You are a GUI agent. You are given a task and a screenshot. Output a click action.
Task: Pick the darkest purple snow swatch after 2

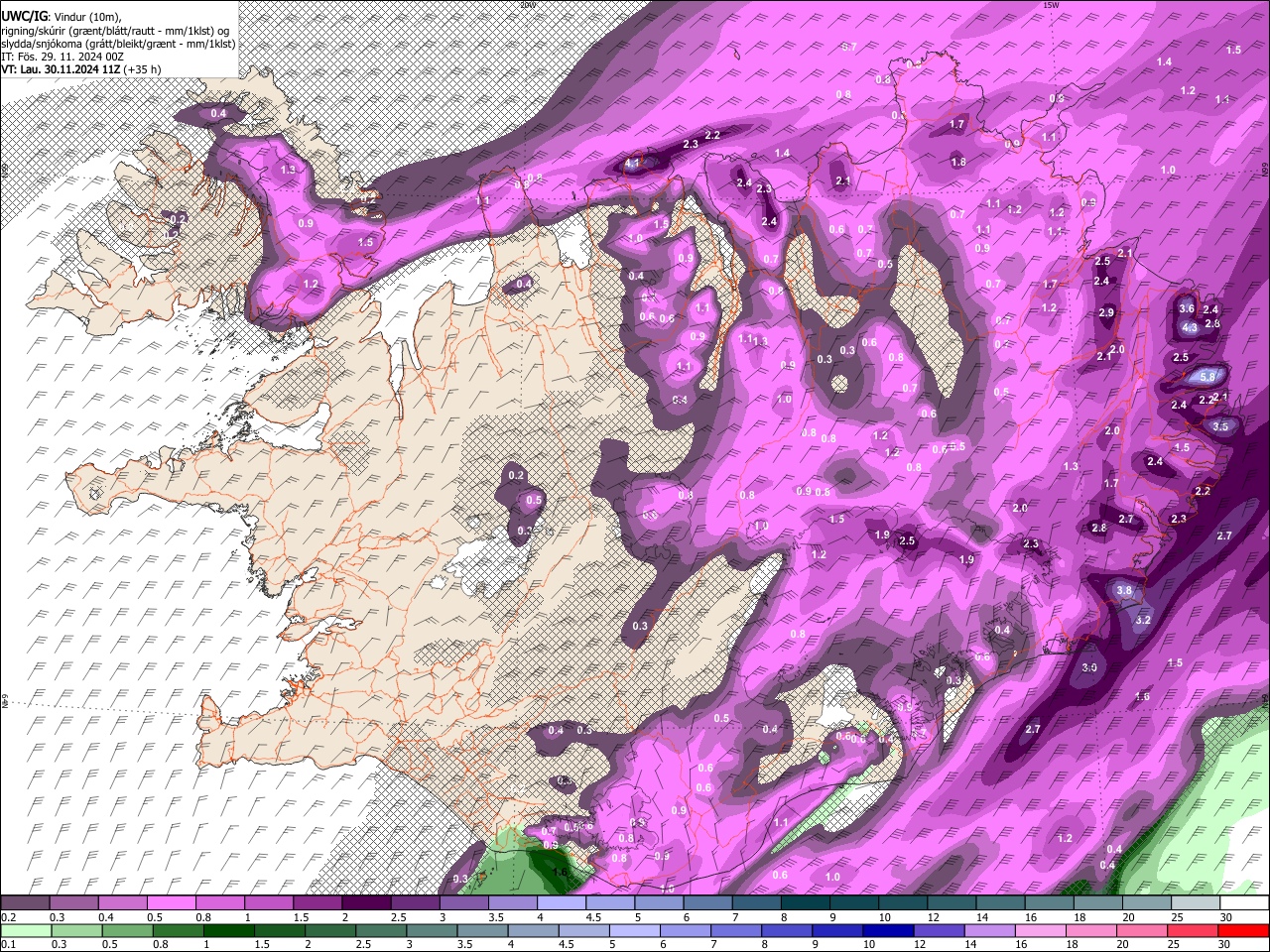coord(366,902)
